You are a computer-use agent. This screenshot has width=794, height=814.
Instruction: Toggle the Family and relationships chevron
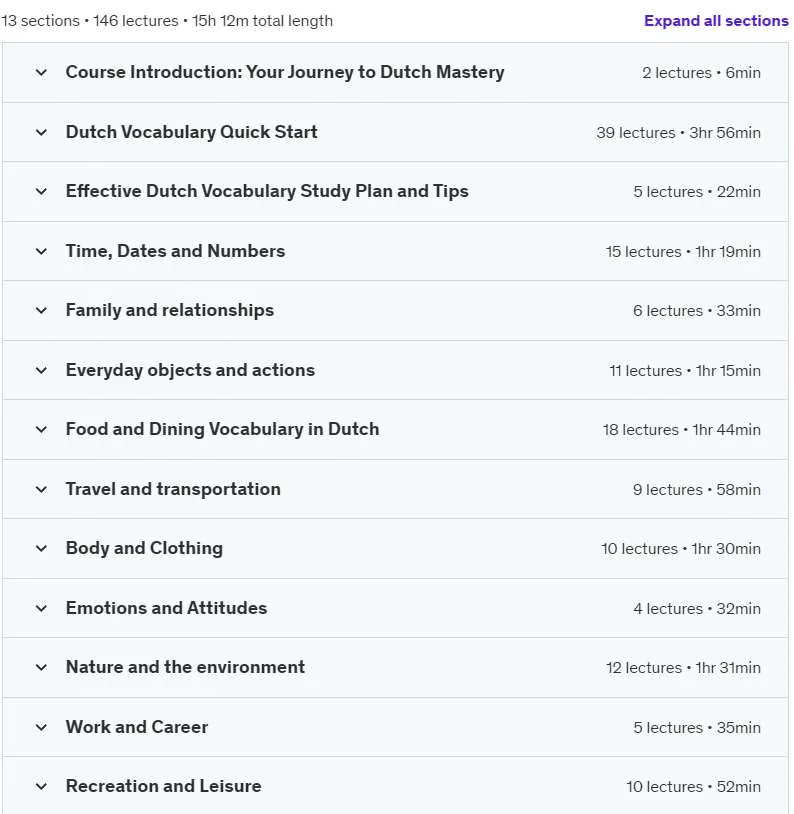coord(41,310)
